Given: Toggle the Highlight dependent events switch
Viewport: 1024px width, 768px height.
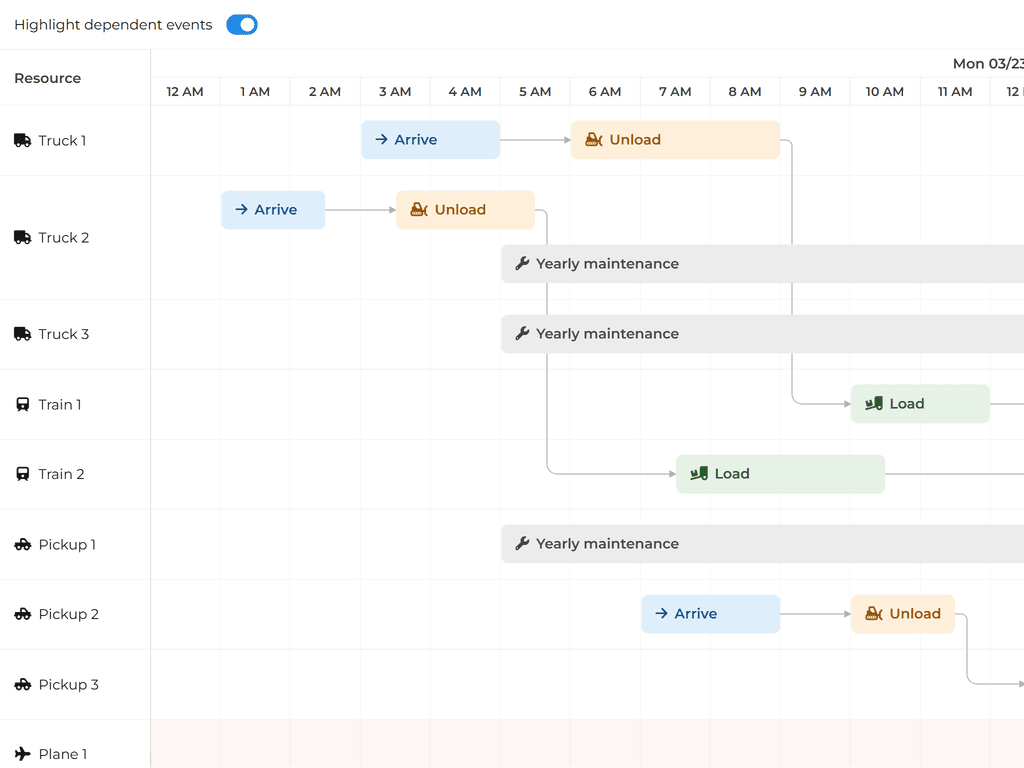Looking at the screenshot, I should coord(241,24).
